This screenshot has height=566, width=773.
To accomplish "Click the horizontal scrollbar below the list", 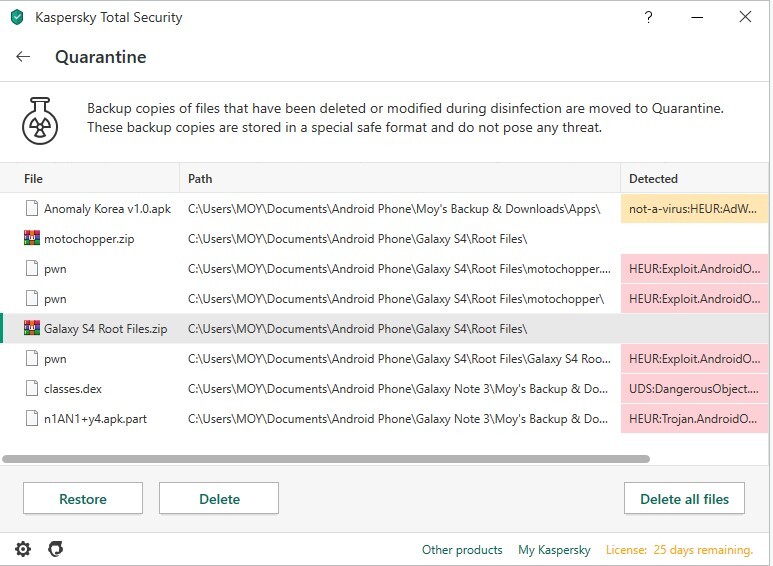I will (326, 459).
